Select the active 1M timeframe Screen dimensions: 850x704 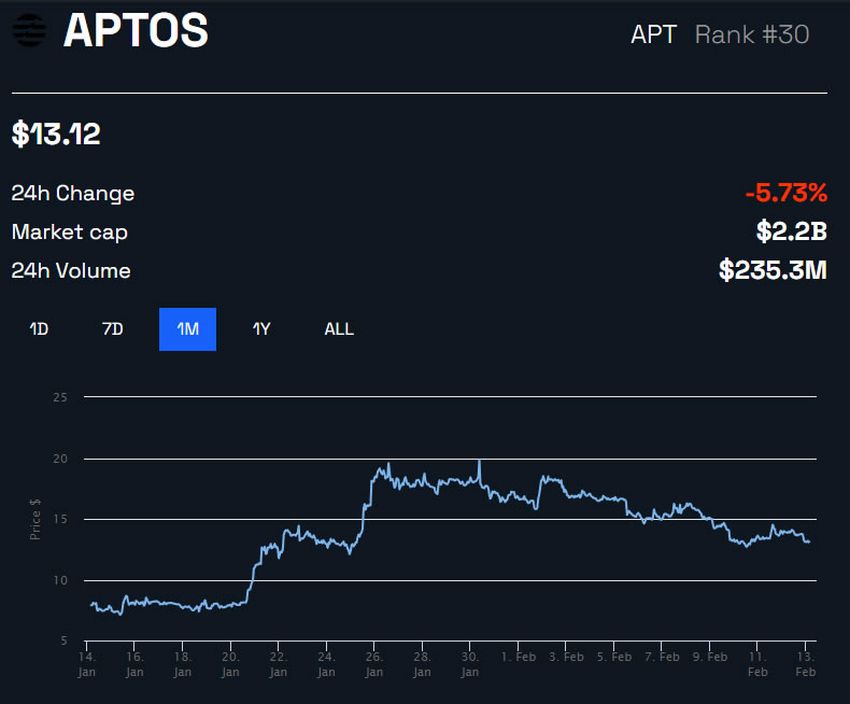188,329
